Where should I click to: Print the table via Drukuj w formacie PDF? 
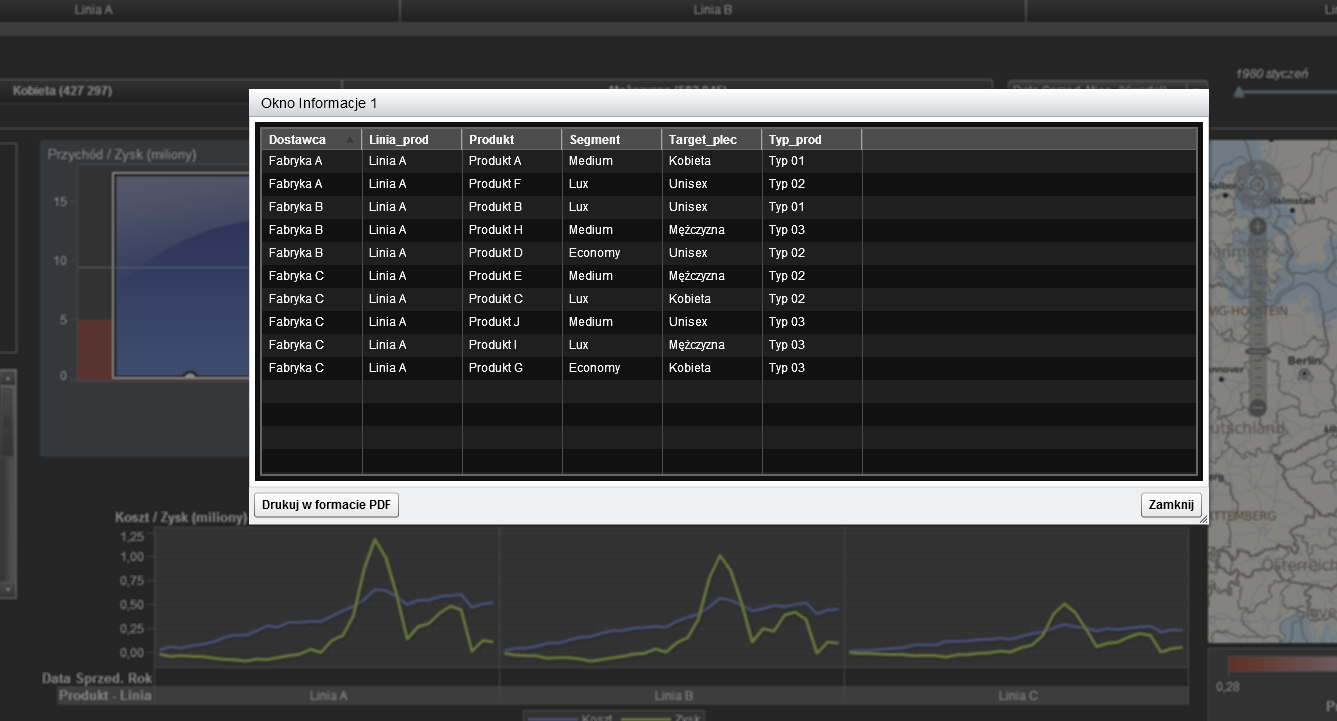[326, 505]
